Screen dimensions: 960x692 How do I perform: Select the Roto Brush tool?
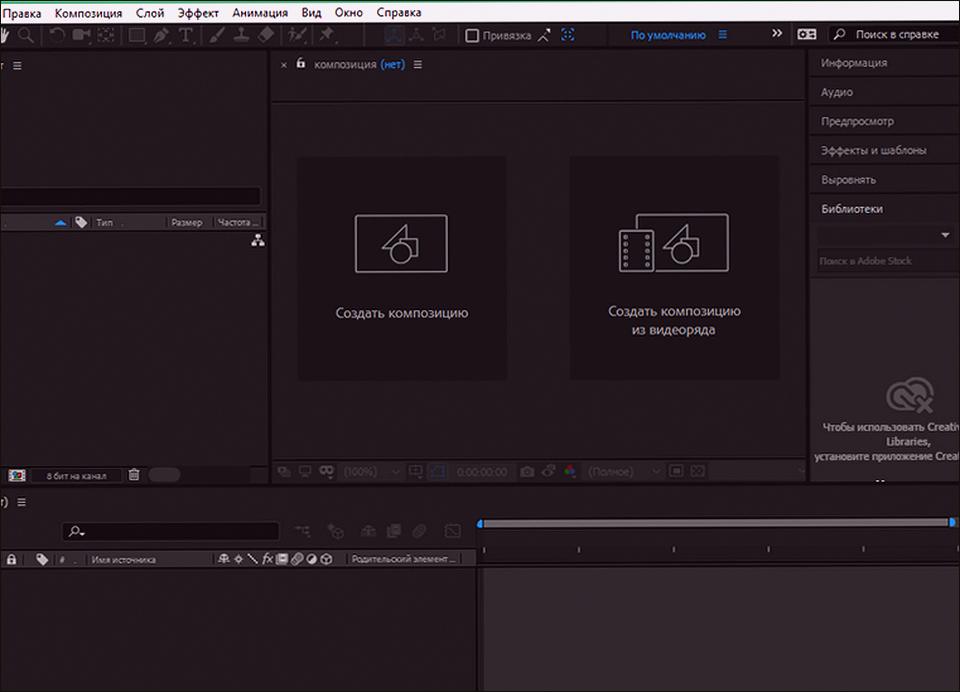(298, 35)
